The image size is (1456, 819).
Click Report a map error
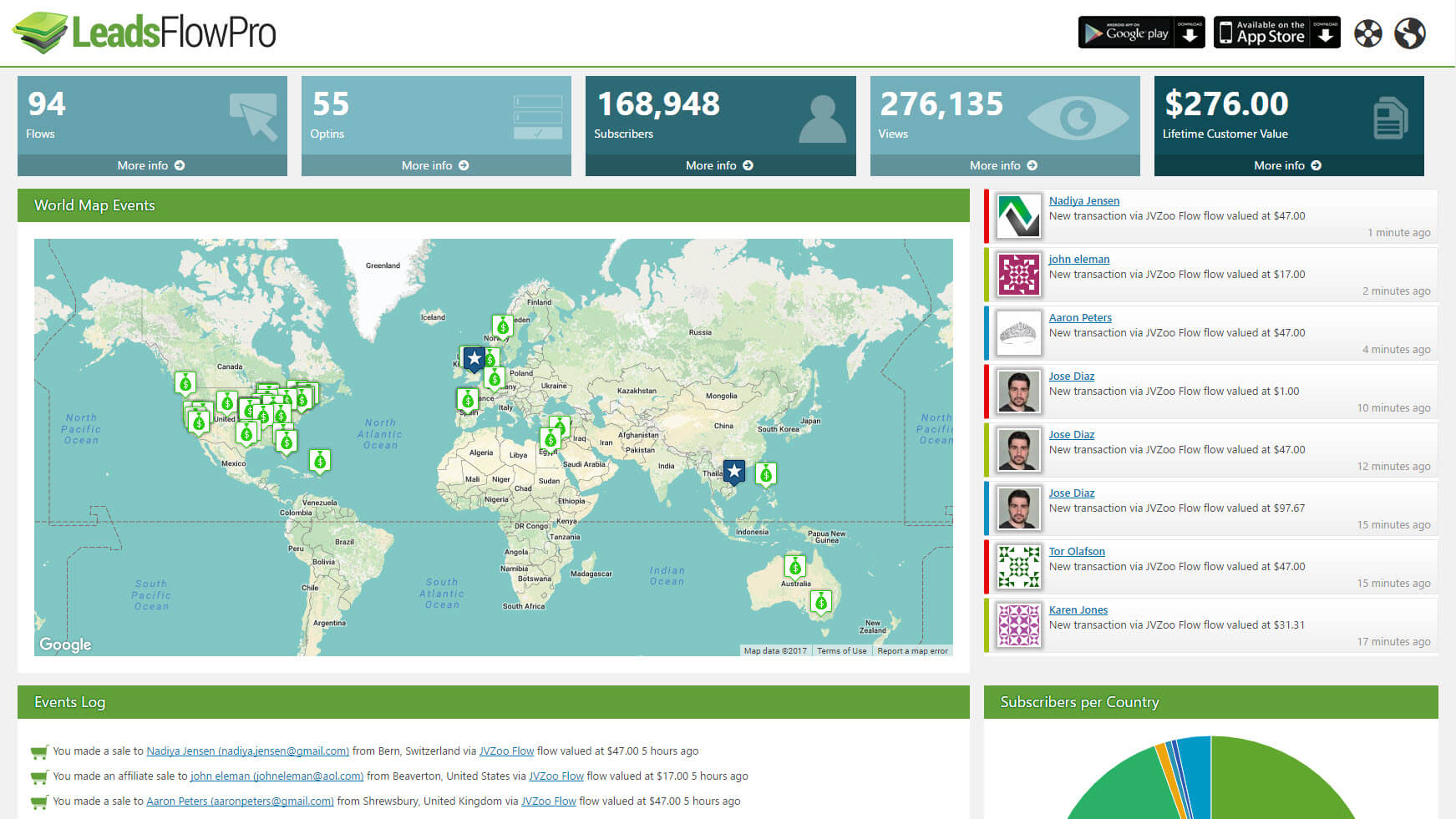pyautogui.click(x=912, y=651)
